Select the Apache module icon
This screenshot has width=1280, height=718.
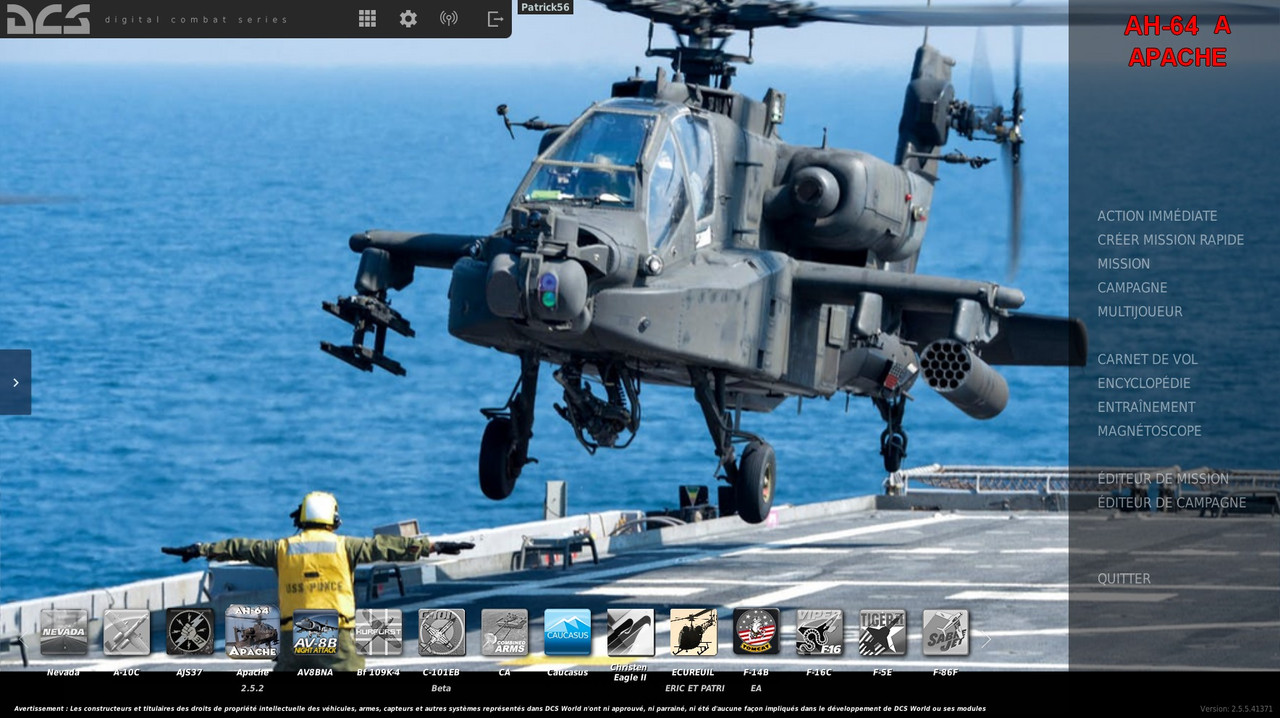[x=252, y=631]
